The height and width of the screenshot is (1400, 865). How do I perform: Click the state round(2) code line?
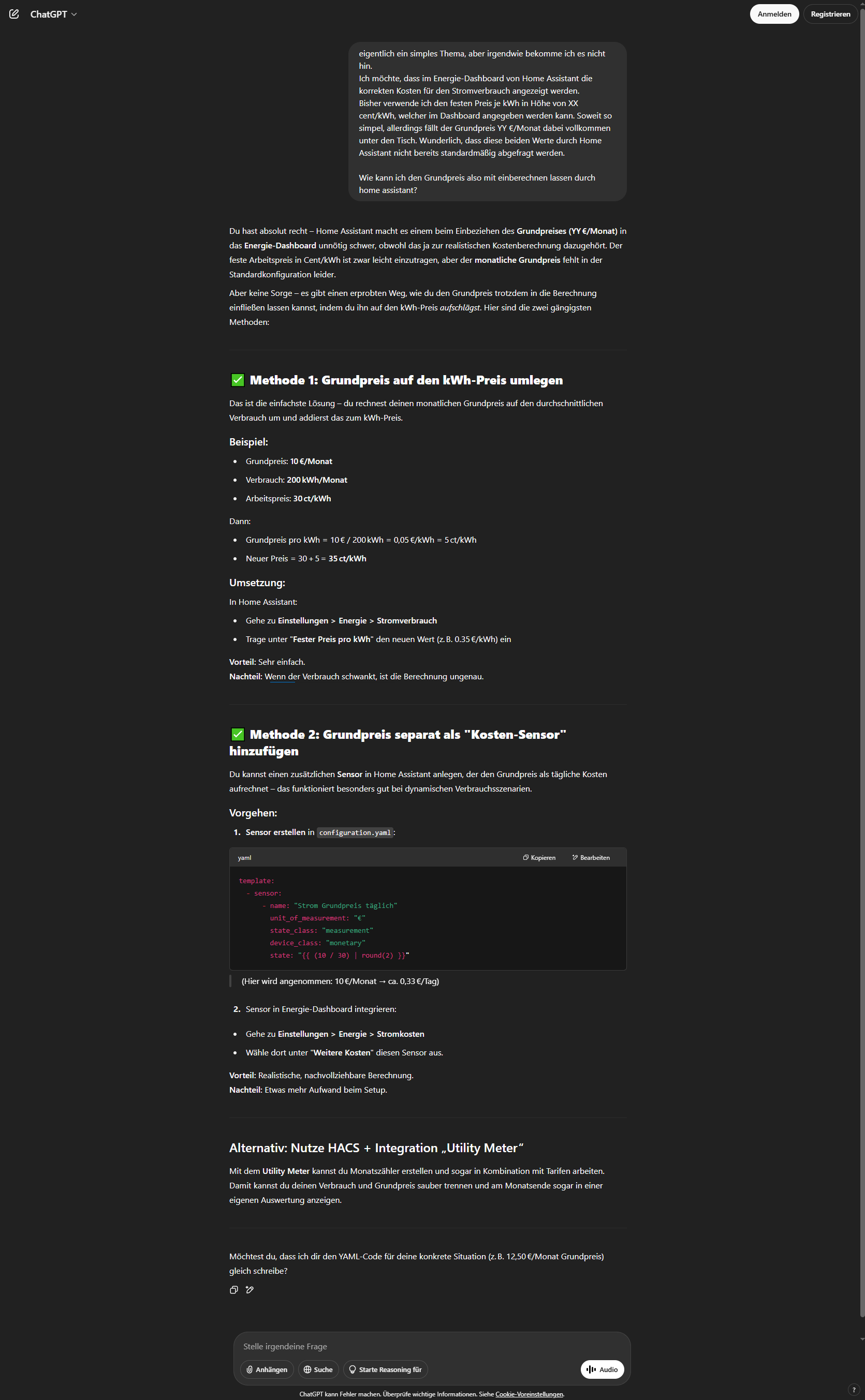339,955
